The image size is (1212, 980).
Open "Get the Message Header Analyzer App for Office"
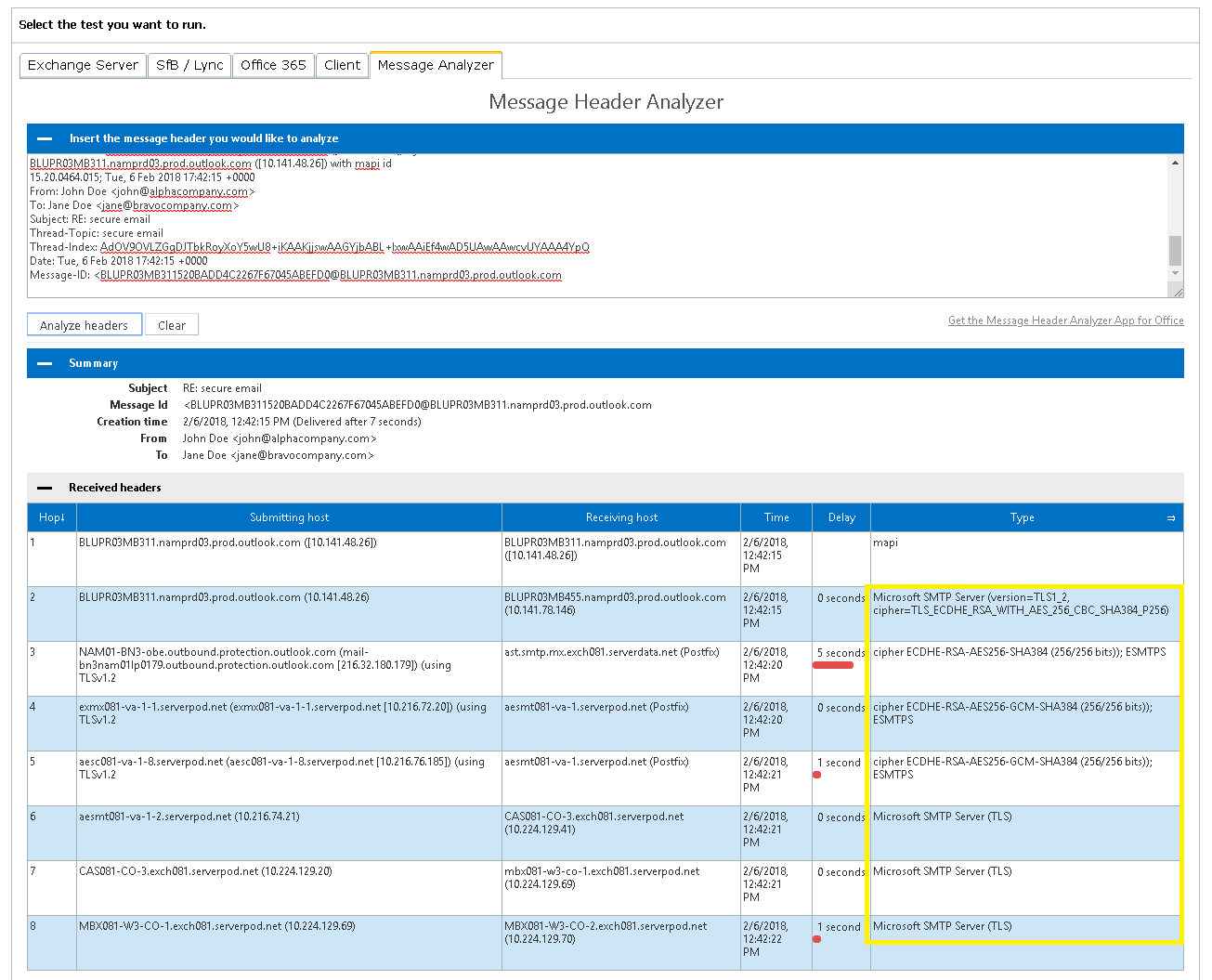click(1065, 320)
